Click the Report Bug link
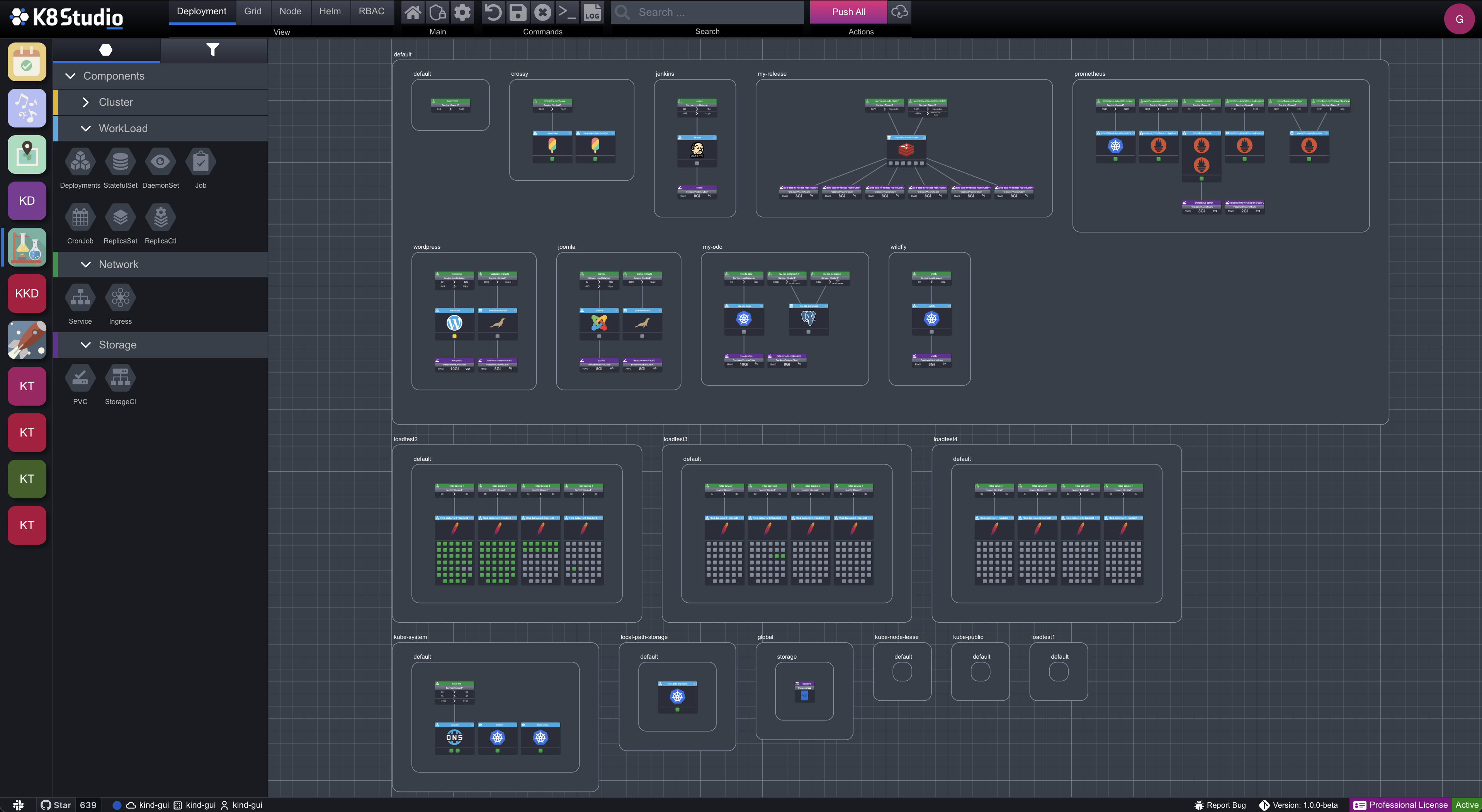Image resolution: width=1482 pixels, height=812 pixels. (1220, 804)
